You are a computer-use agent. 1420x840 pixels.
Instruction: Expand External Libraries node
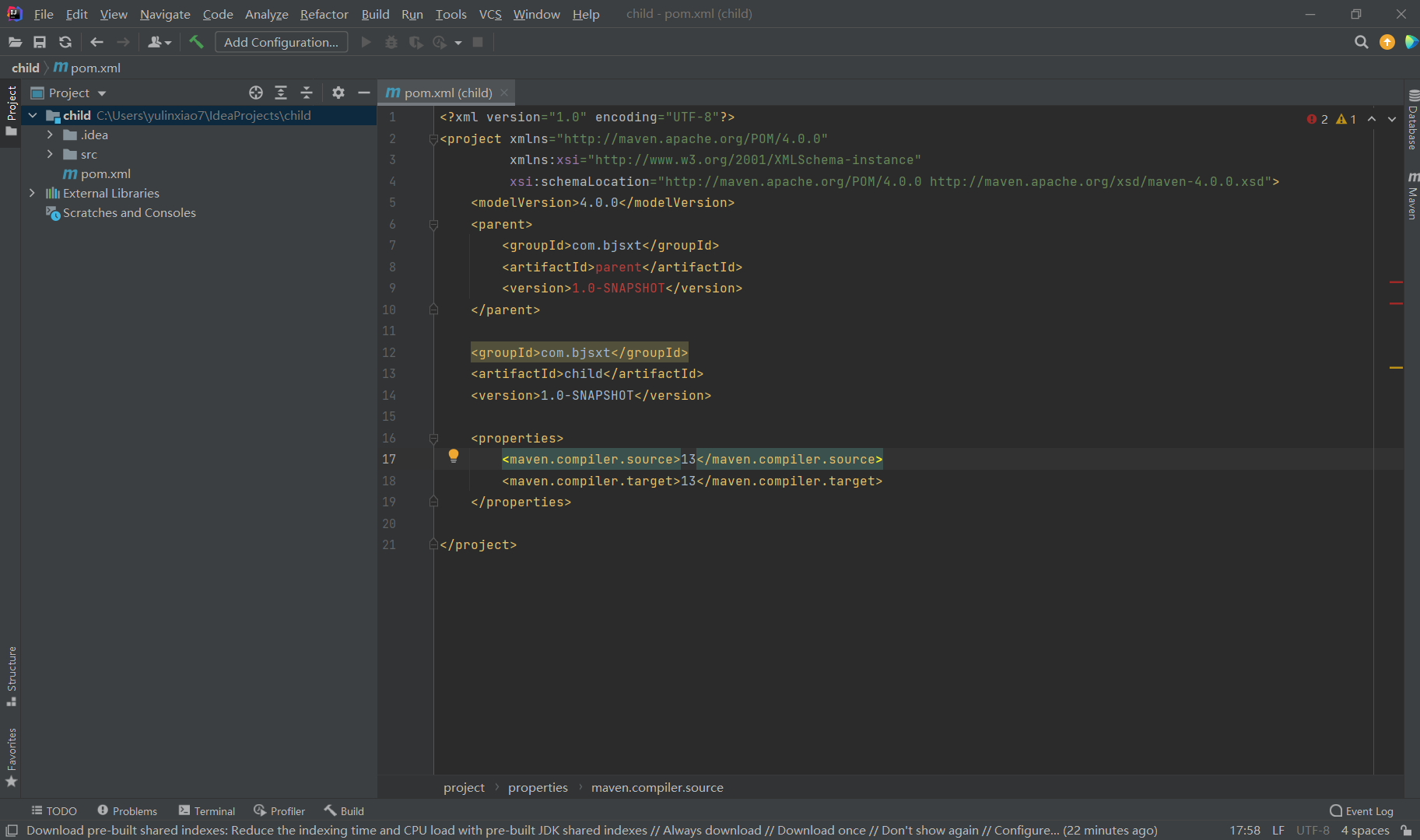32,193
